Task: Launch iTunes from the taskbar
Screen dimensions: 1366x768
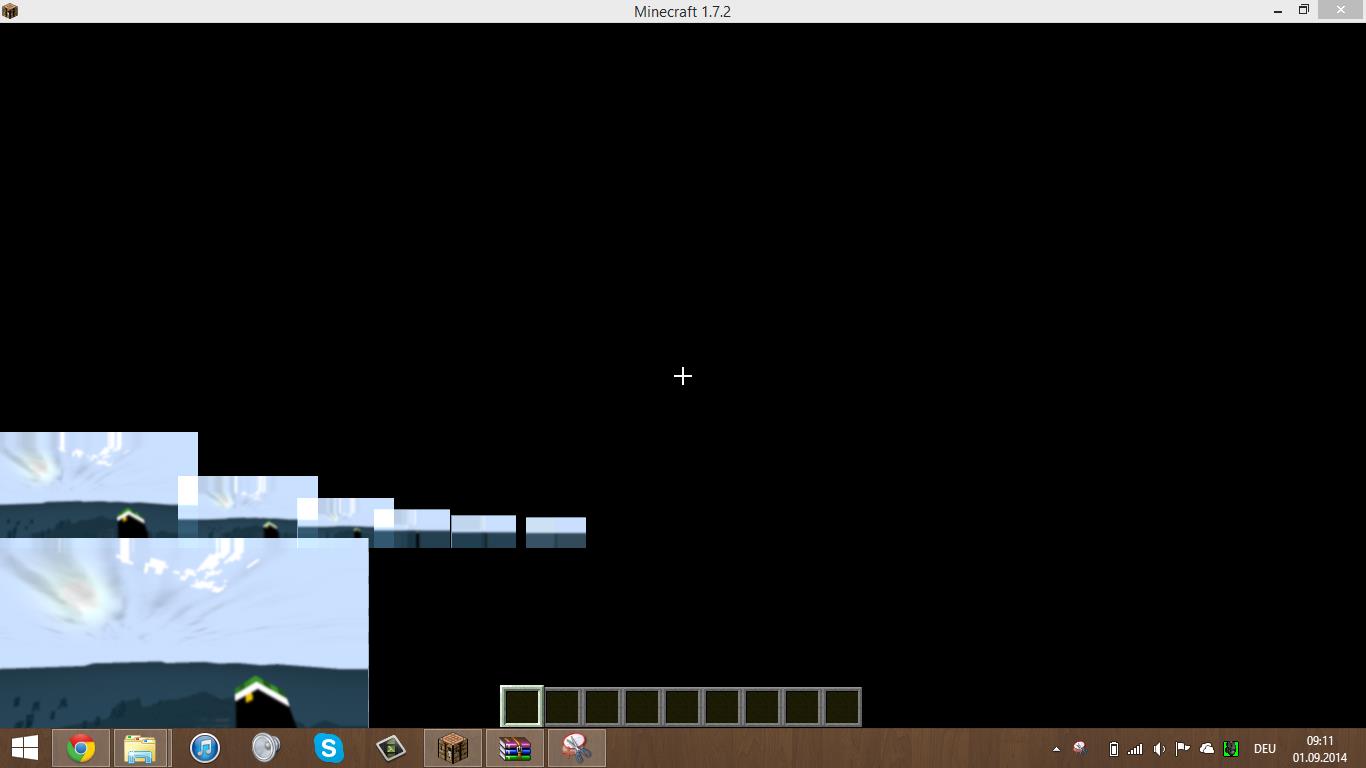Action: (203, 747)
